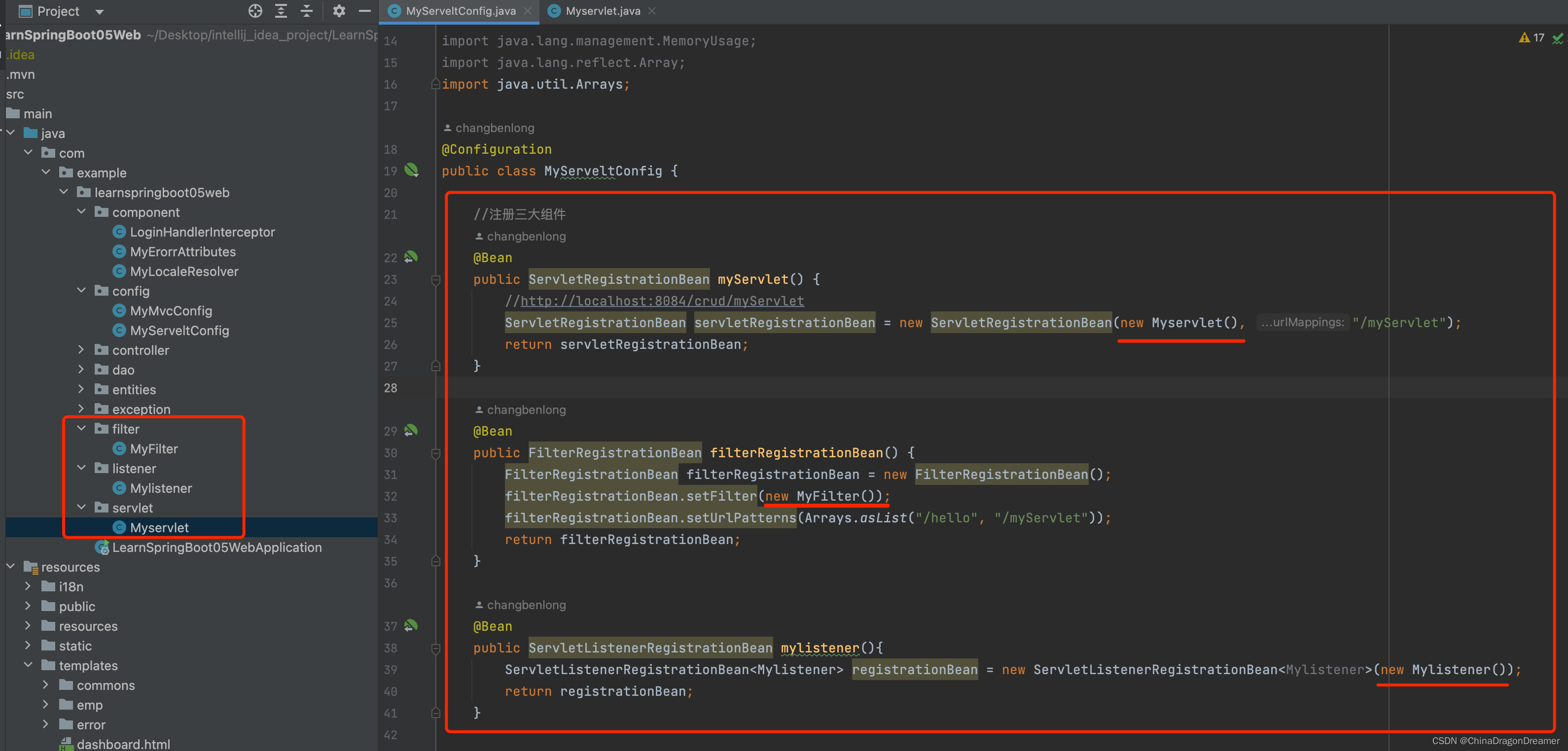This screenshot has height=751, width=1568.
Task: Fold myServlet method at line 23
Action: pos(436,280)
